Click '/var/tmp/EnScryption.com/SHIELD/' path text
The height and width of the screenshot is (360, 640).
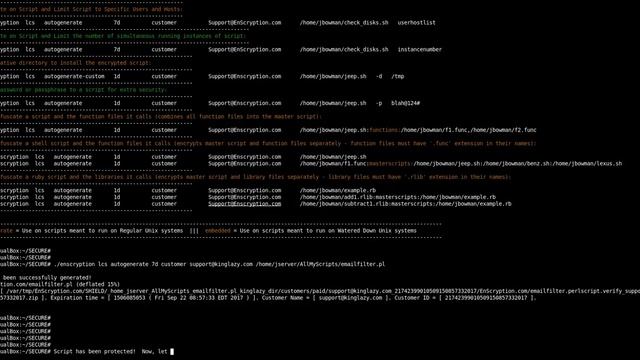click(x=56, y=291)
